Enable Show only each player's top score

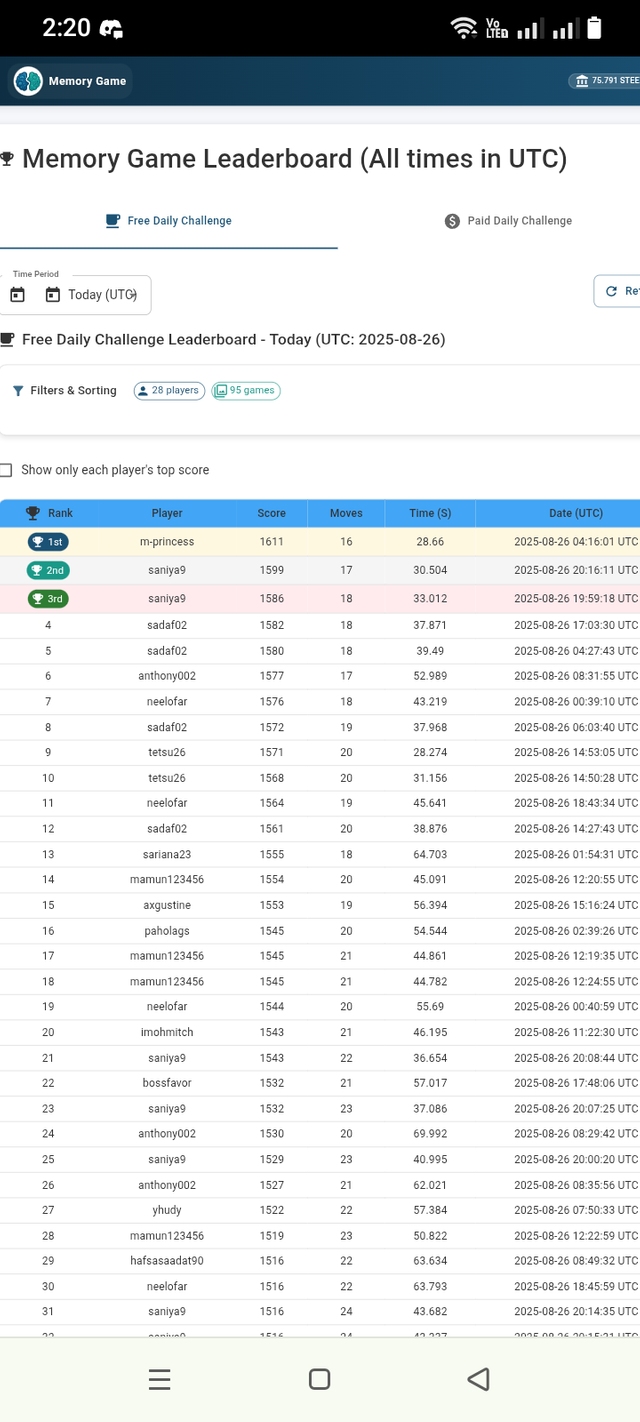[6, 470]
